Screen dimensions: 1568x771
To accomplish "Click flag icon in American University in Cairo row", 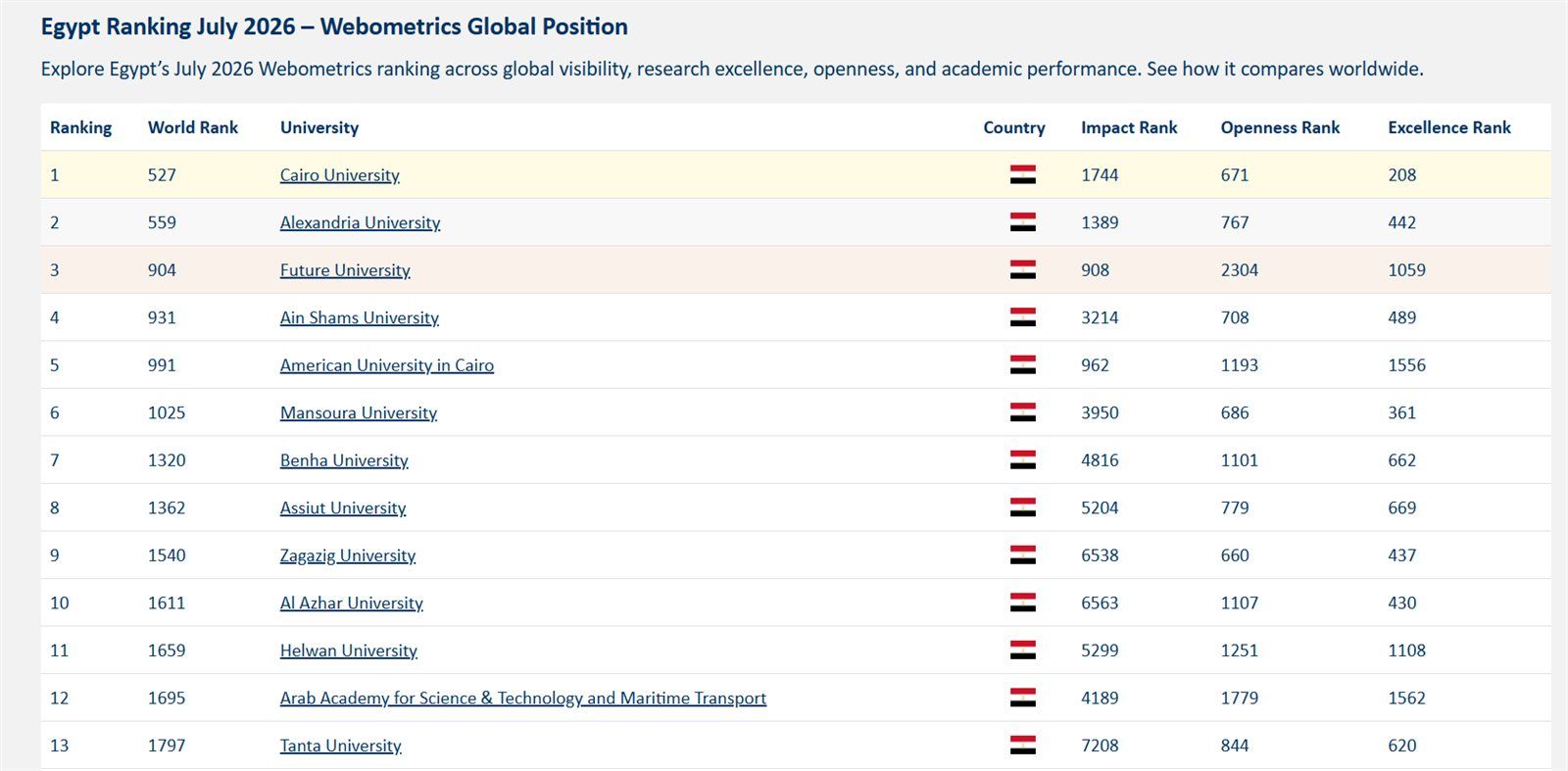I will [1022, 365].
